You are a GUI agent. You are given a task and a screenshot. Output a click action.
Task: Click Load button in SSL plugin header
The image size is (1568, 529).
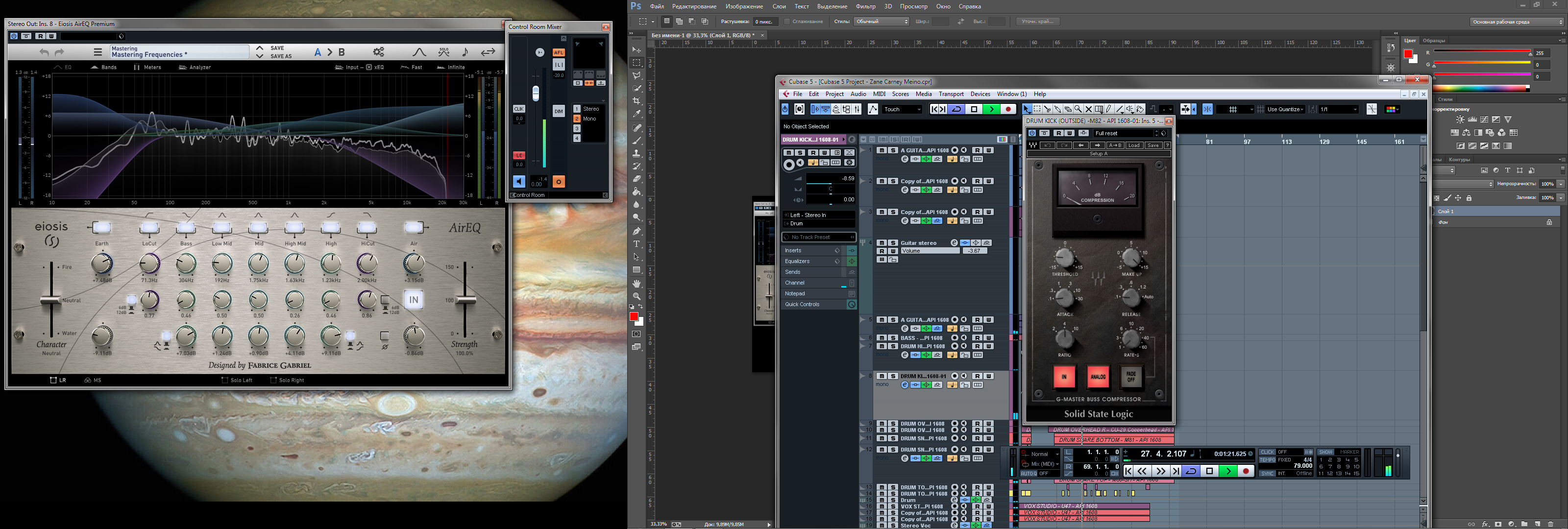click(x=1135, y=145)
